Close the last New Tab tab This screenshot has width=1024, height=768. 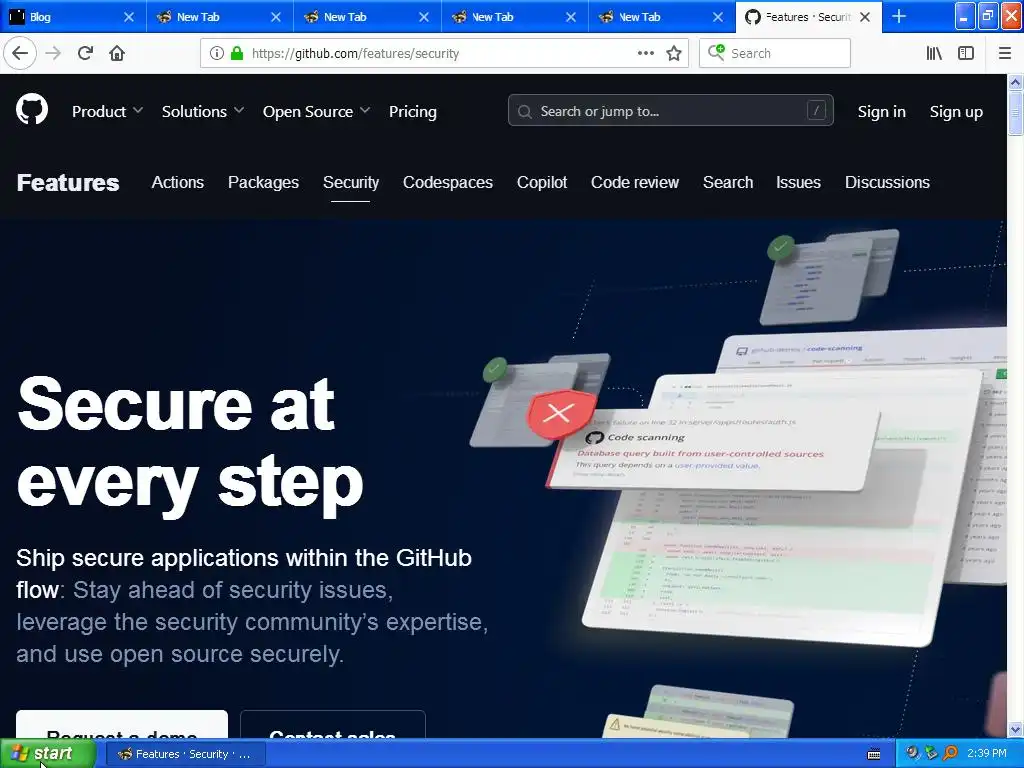click(x=717, y=17)
